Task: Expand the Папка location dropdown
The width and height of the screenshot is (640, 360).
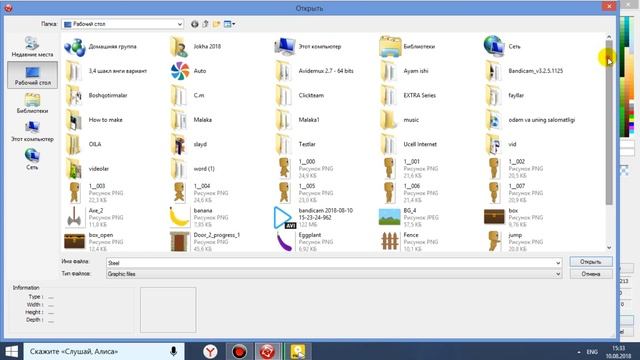Action: (x=179, y=24)
